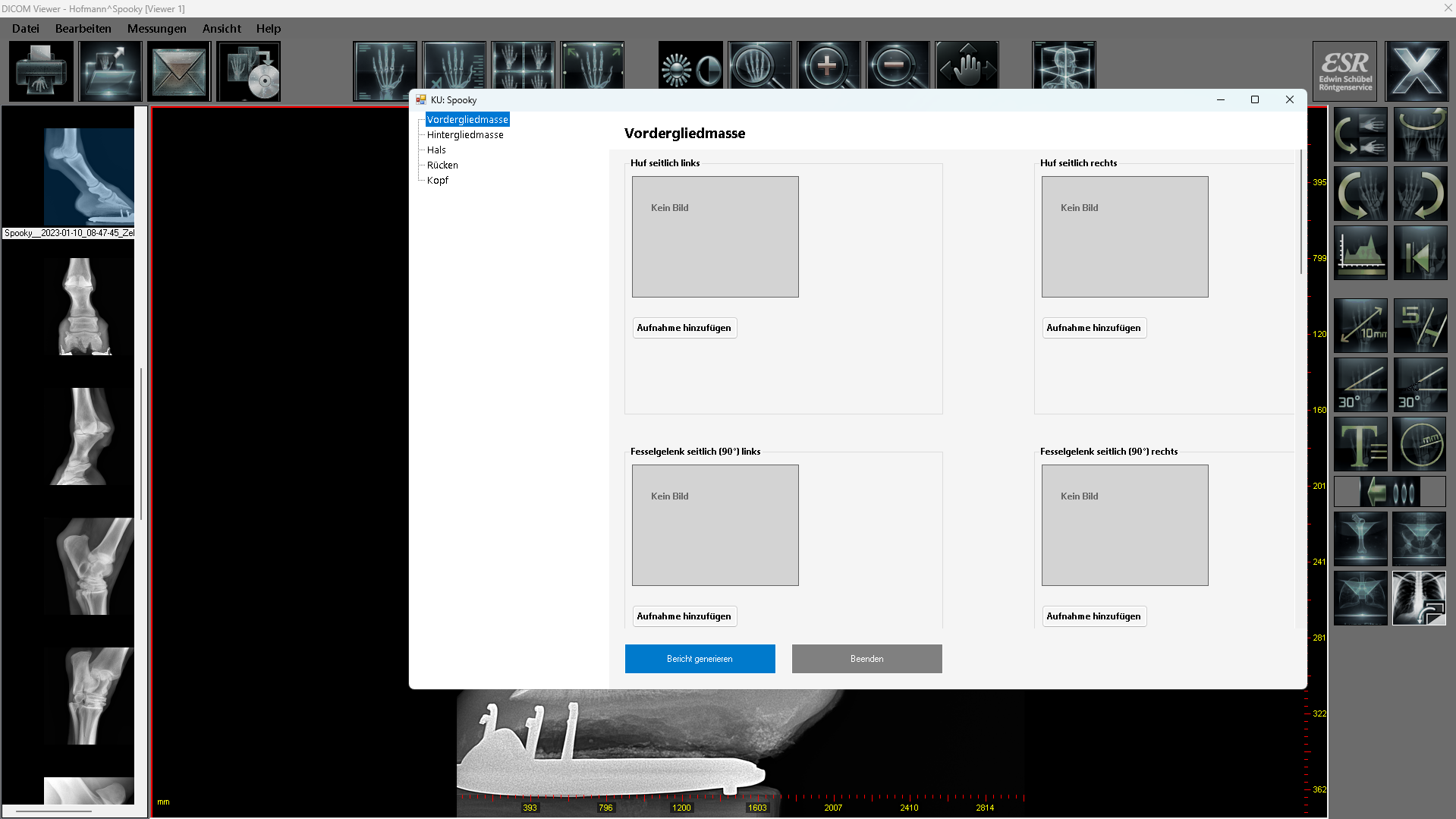
Task: Click the Beenden button
Action: [867, 659]
